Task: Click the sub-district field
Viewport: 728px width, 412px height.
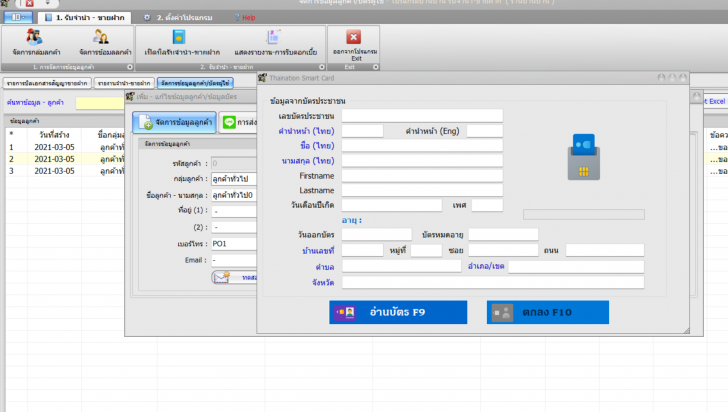Action: pyautogui.click(x=402, y=266)
